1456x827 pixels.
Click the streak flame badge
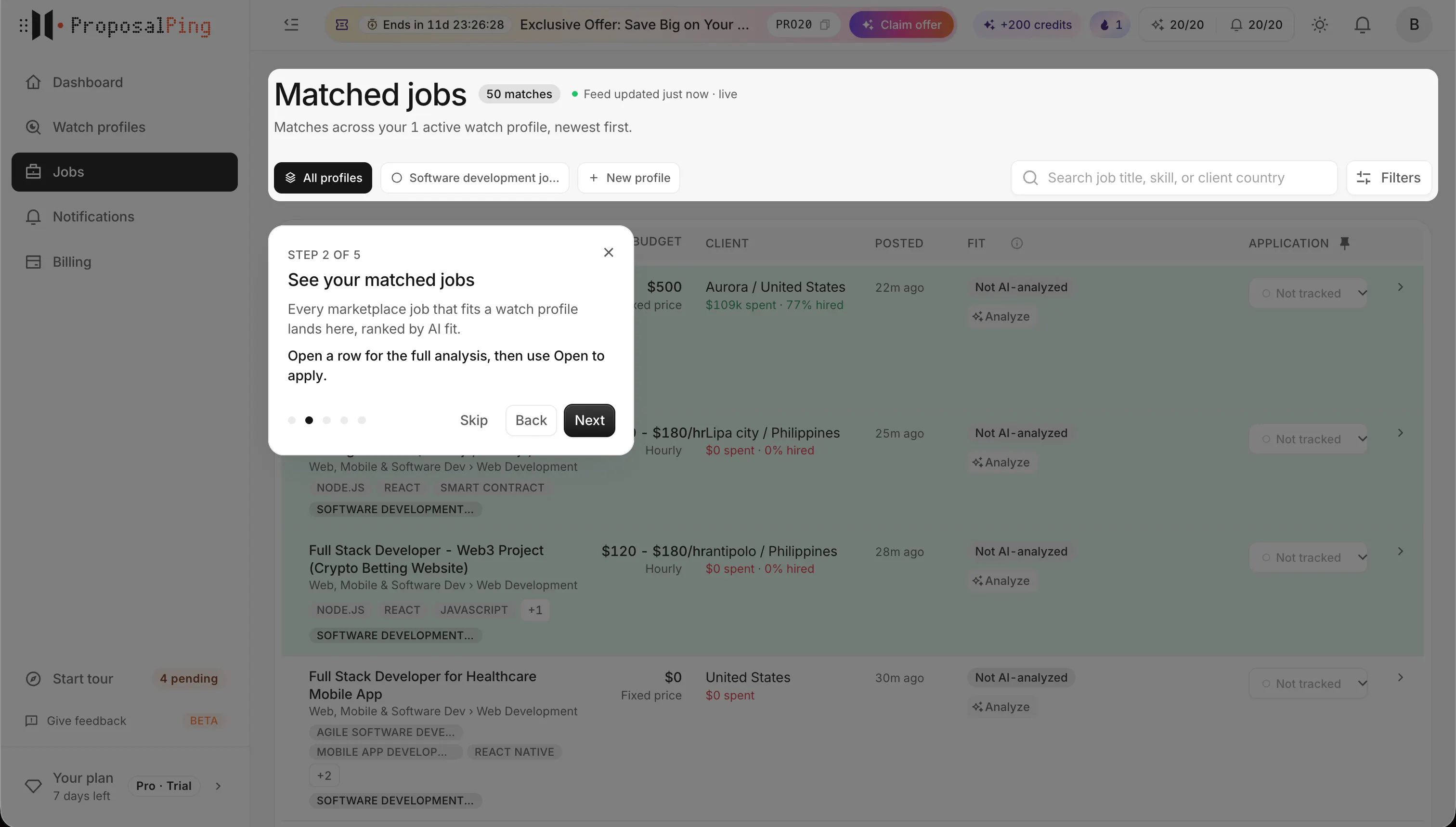coord(1110,25)
